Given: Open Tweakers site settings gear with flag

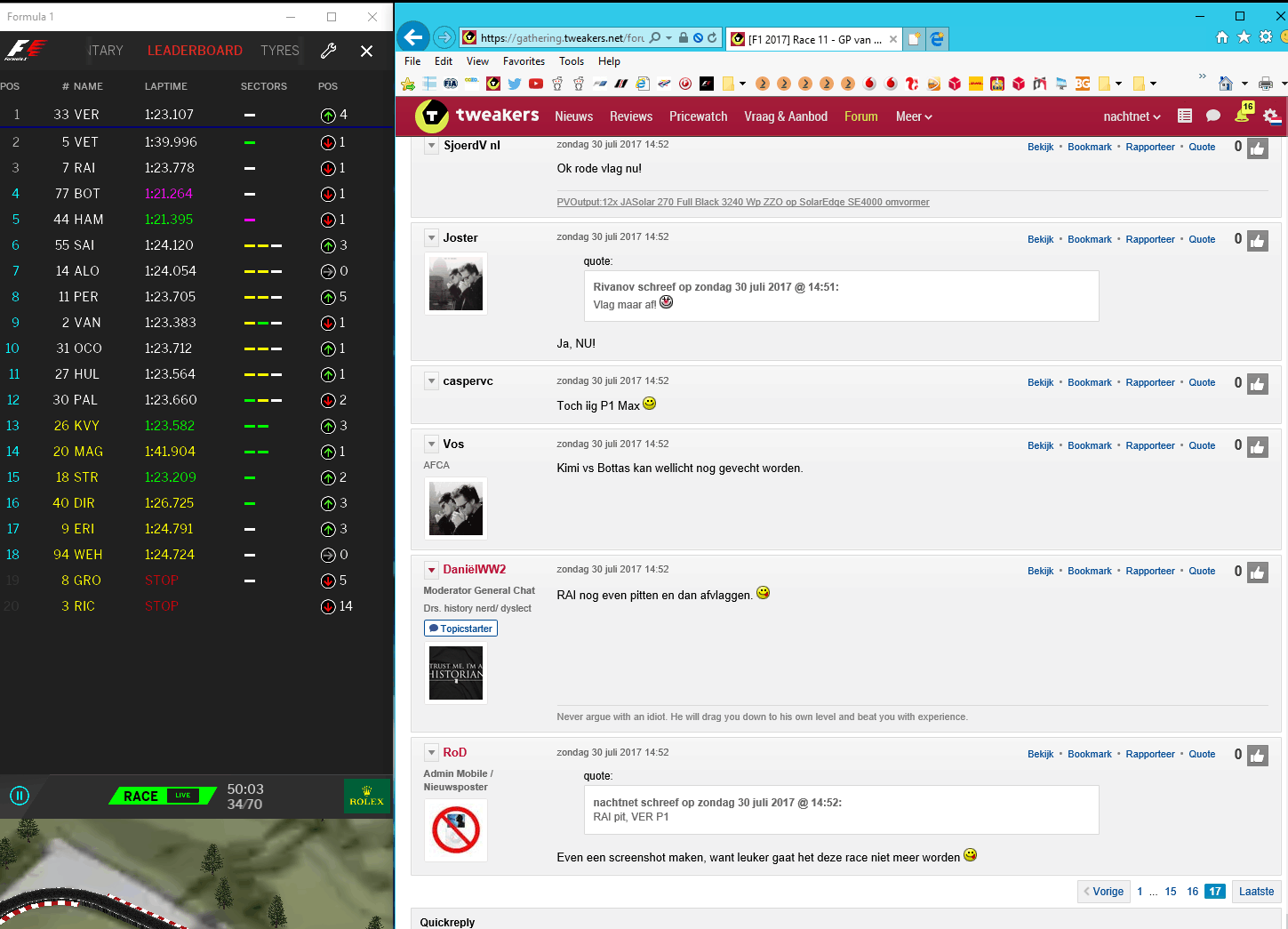Looking at the screenshot, I should [x=1272, y=116].
